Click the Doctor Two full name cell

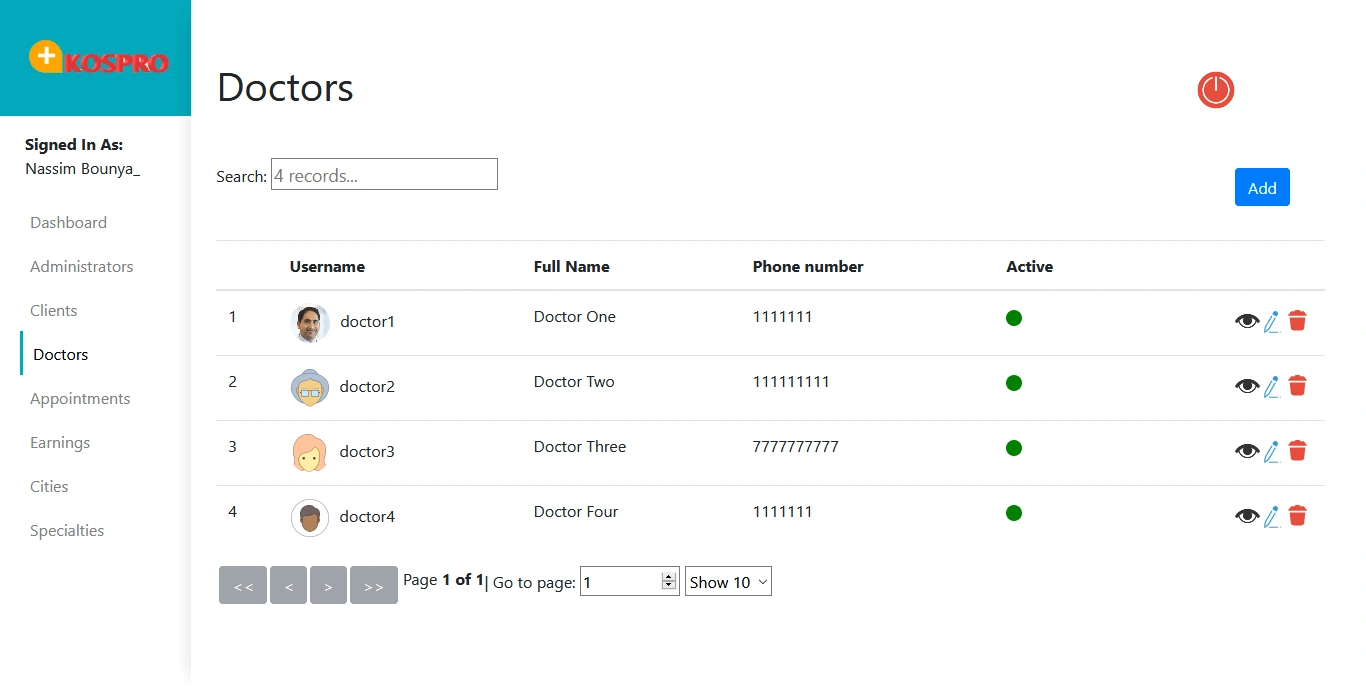pos(574,382)
